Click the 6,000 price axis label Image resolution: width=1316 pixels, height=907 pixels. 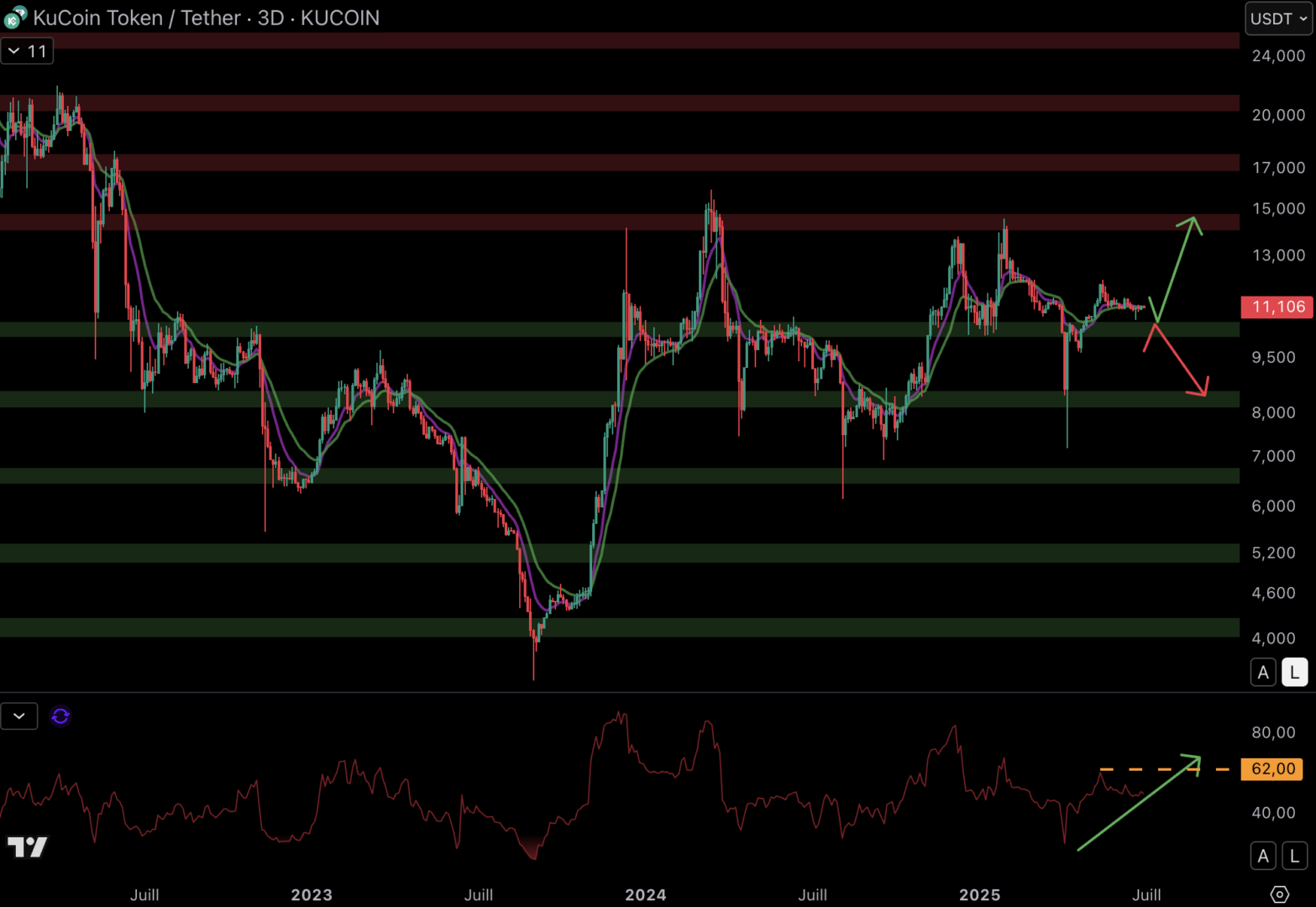[1273, 506]
